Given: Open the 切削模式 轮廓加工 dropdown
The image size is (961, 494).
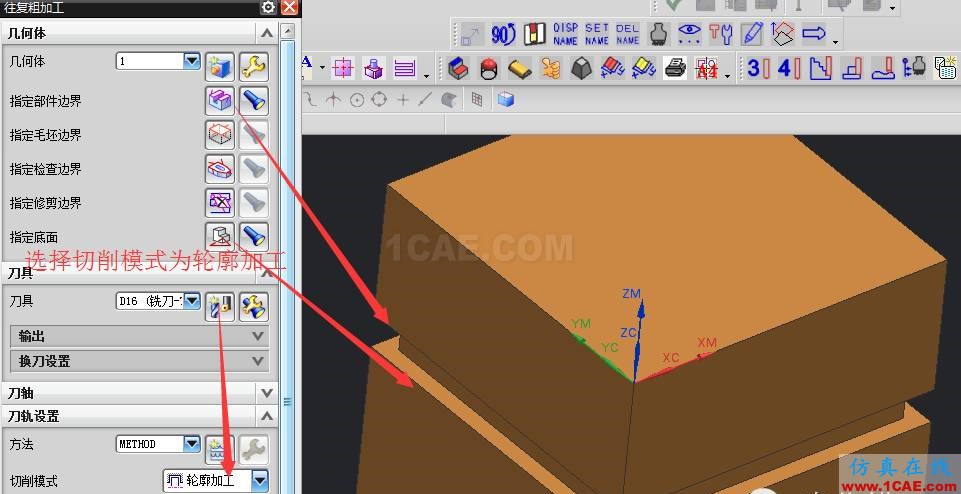Looking at the screenshot, I should click(x=260, y=481).
